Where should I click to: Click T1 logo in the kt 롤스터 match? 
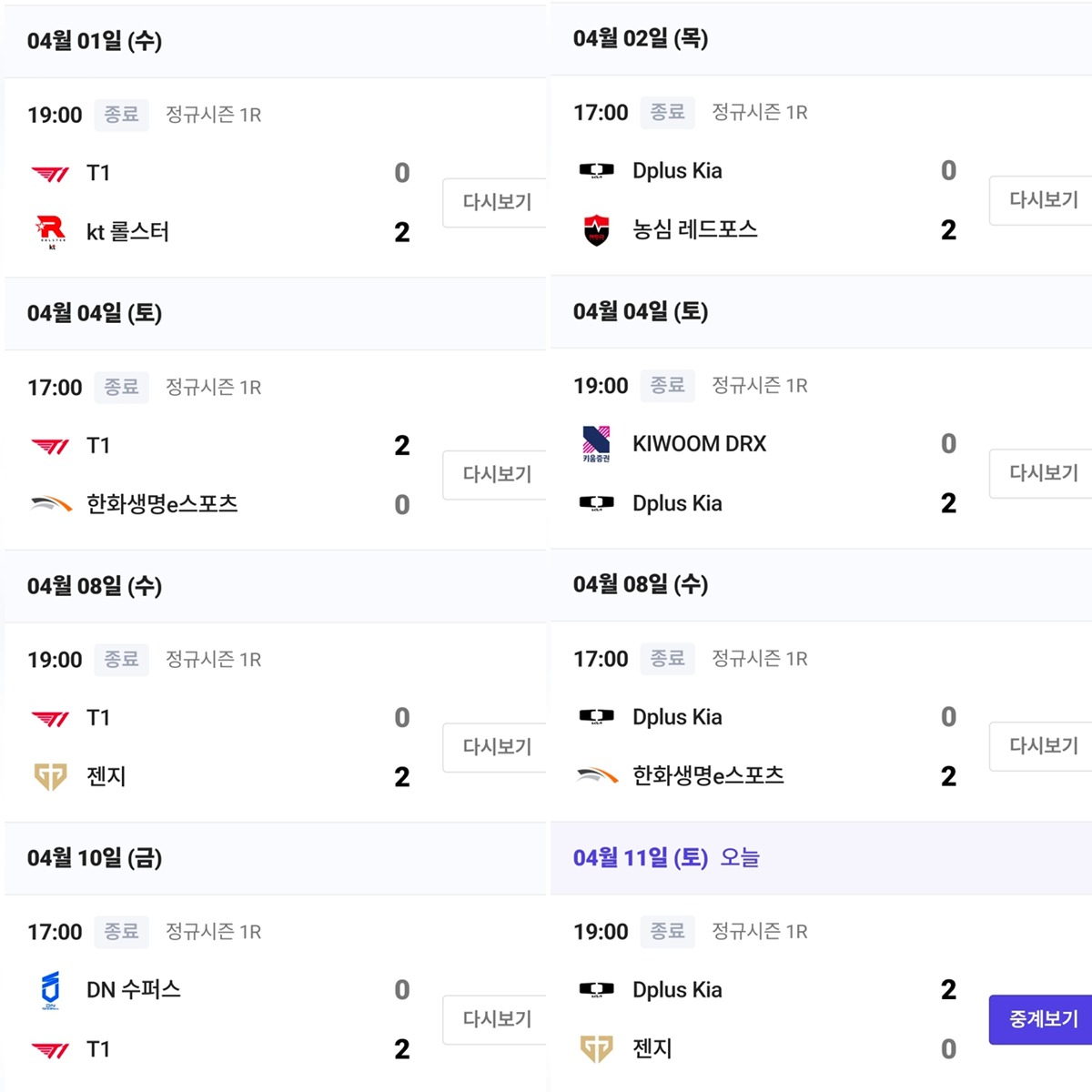pos(51,173)
